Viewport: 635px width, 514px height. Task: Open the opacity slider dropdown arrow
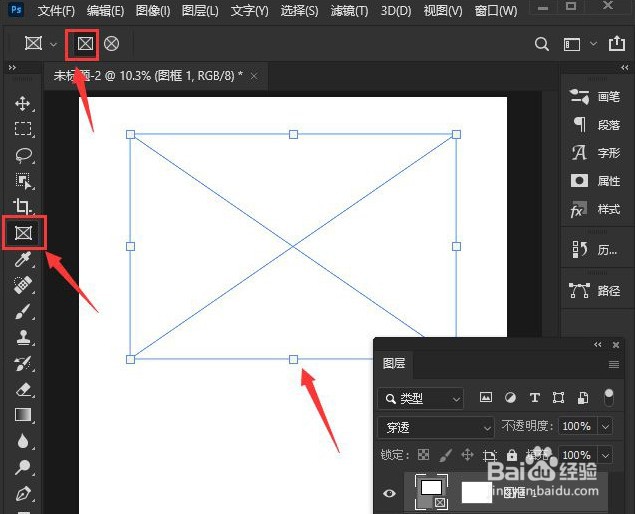[605, 427]
